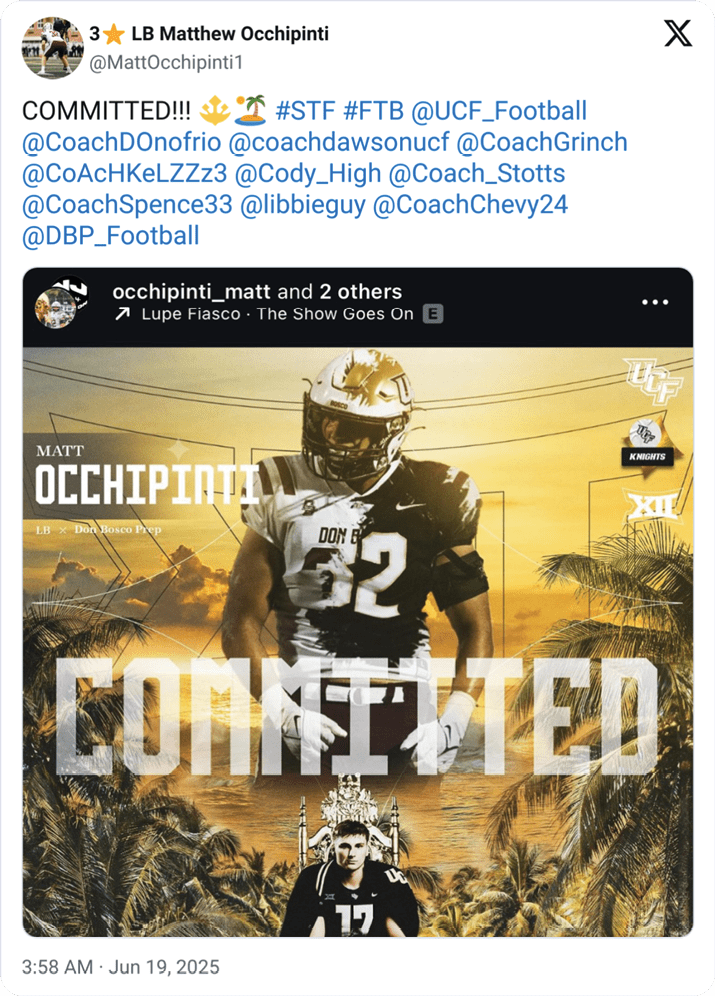Open the @DBP_Football mention
This screenshot has width=715, height=996.
pyautogui.click(x=111, y=236)
